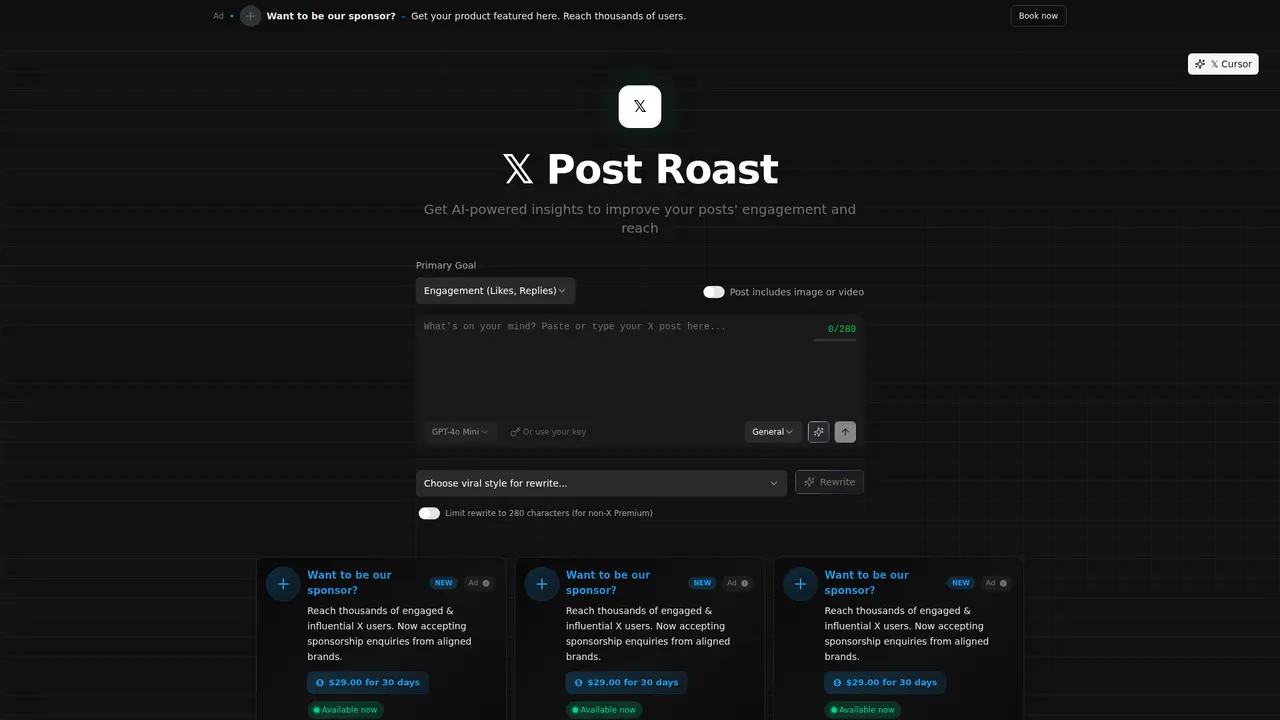Click 'Available now' badge on the first sponsor card
Viewport: 1280px width, 720px height.
point(345,710)
